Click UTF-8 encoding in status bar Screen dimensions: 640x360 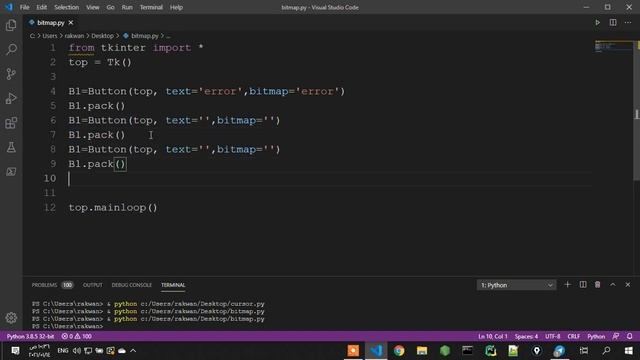point(553,336)
